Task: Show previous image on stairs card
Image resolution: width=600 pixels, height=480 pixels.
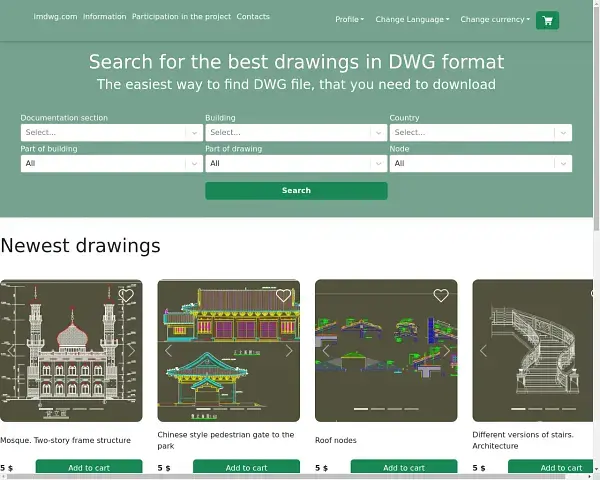Action: [483, 351]
